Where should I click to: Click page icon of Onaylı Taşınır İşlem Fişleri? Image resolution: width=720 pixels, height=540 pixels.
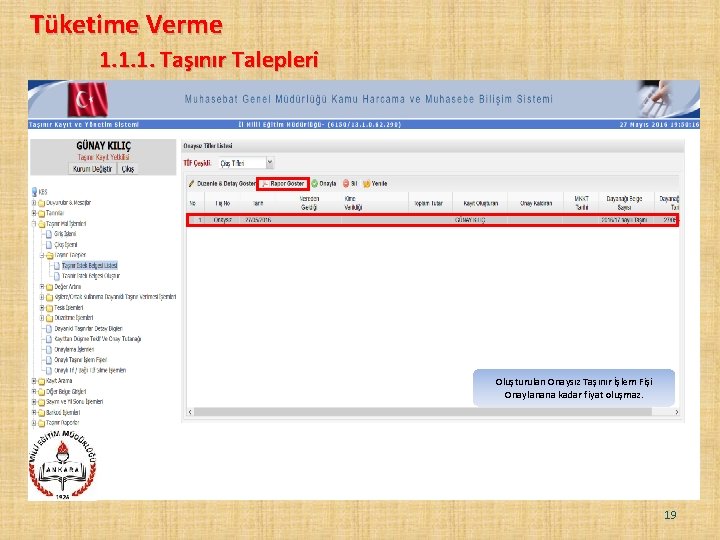point(49,360)
